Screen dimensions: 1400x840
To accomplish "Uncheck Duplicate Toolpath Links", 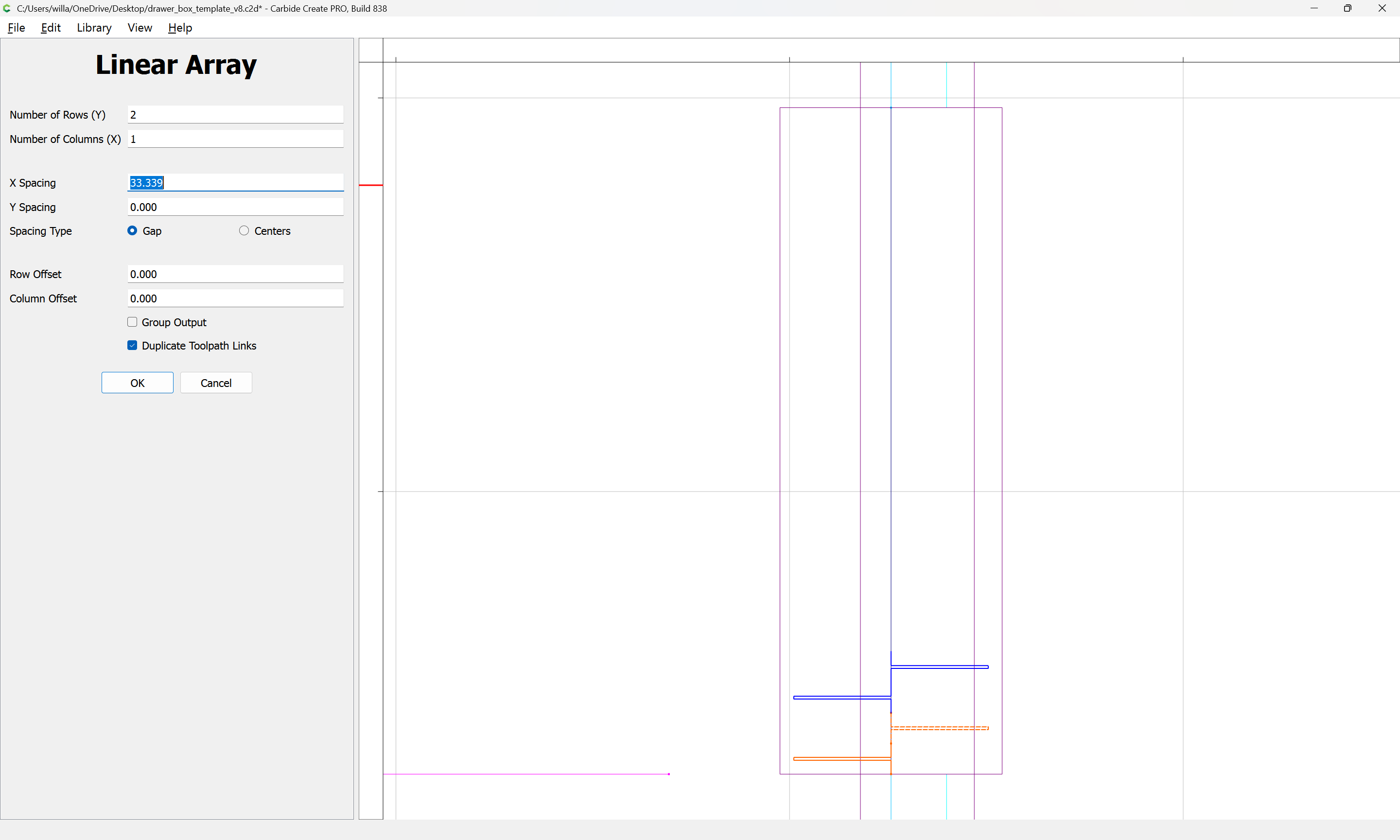I will pos(132,345).
